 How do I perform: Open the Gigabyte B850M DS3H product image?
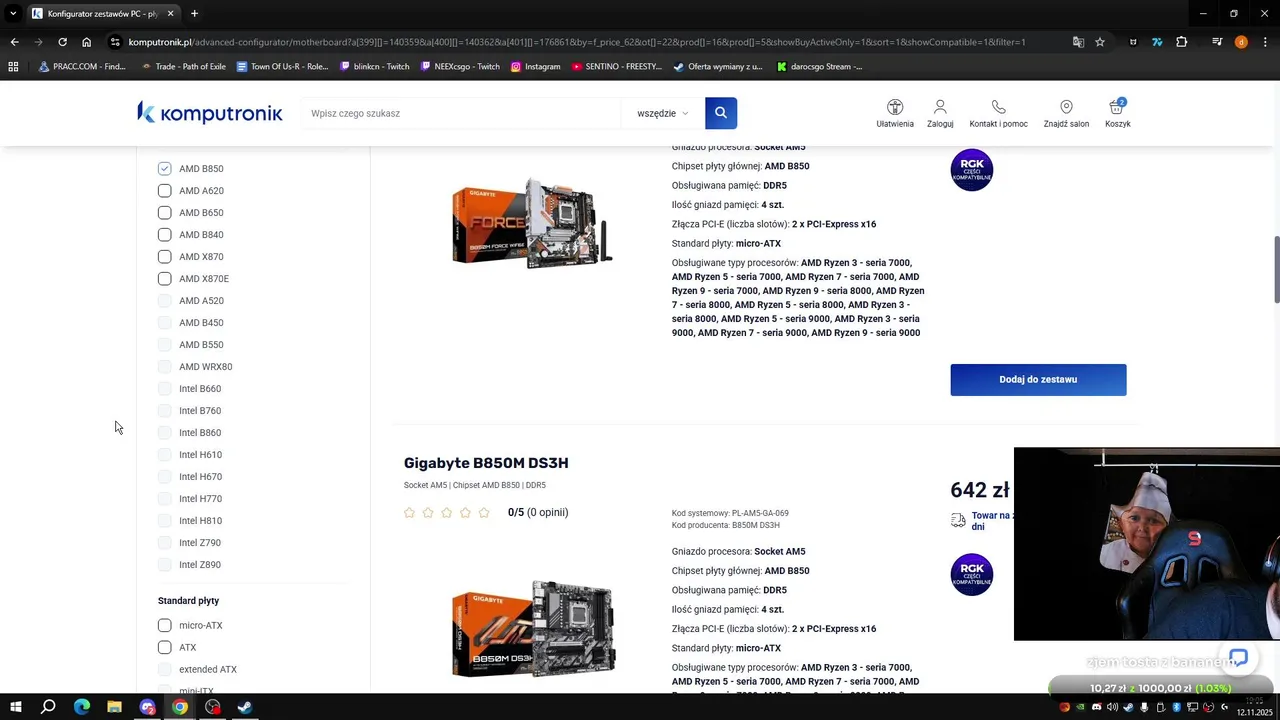tap(533, 628)
